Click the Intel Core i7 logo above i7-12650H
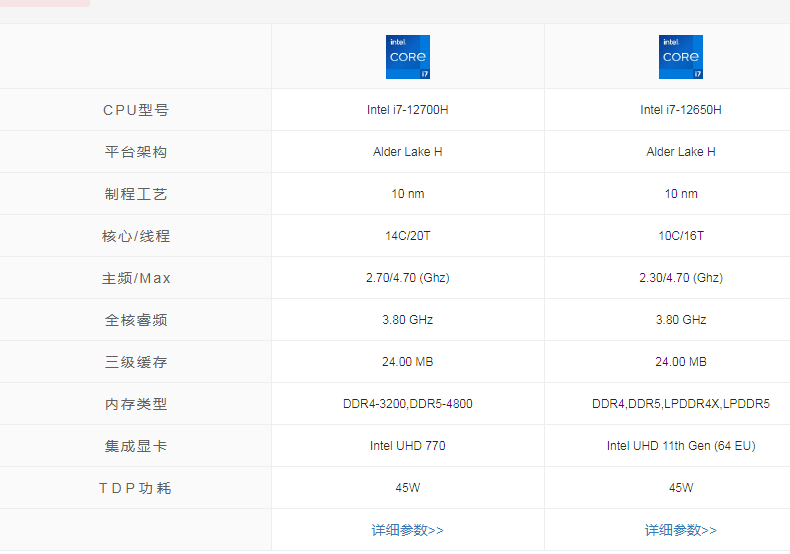790x554 pixels. click(x=680, y=57)
